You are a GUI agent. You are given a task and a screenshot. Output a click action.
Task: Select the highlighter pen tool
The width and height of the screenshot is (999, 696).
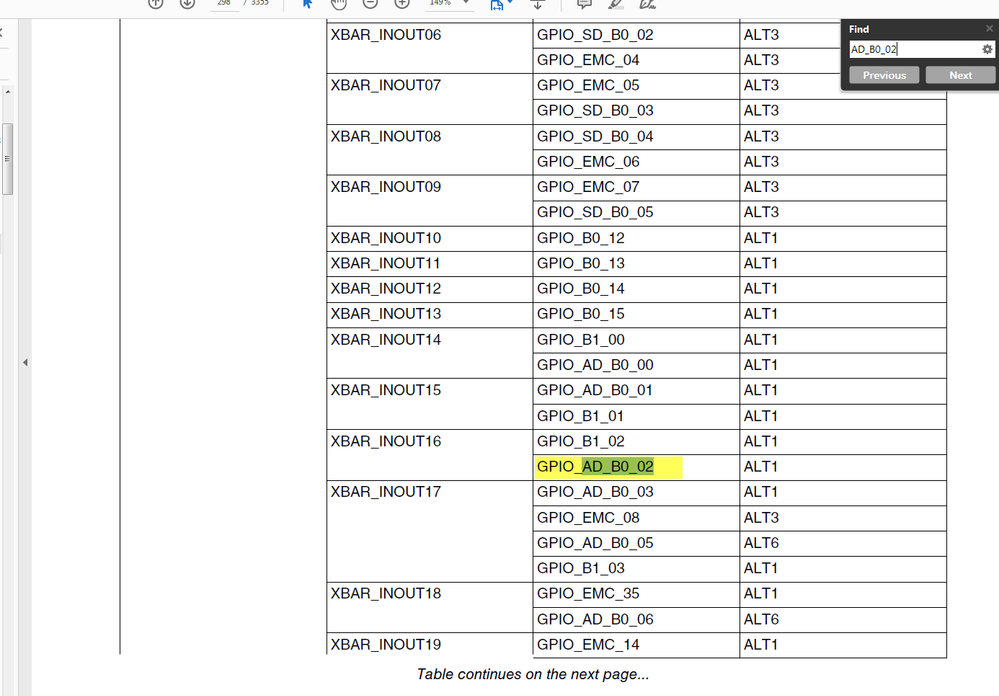[x=615, y=4]
